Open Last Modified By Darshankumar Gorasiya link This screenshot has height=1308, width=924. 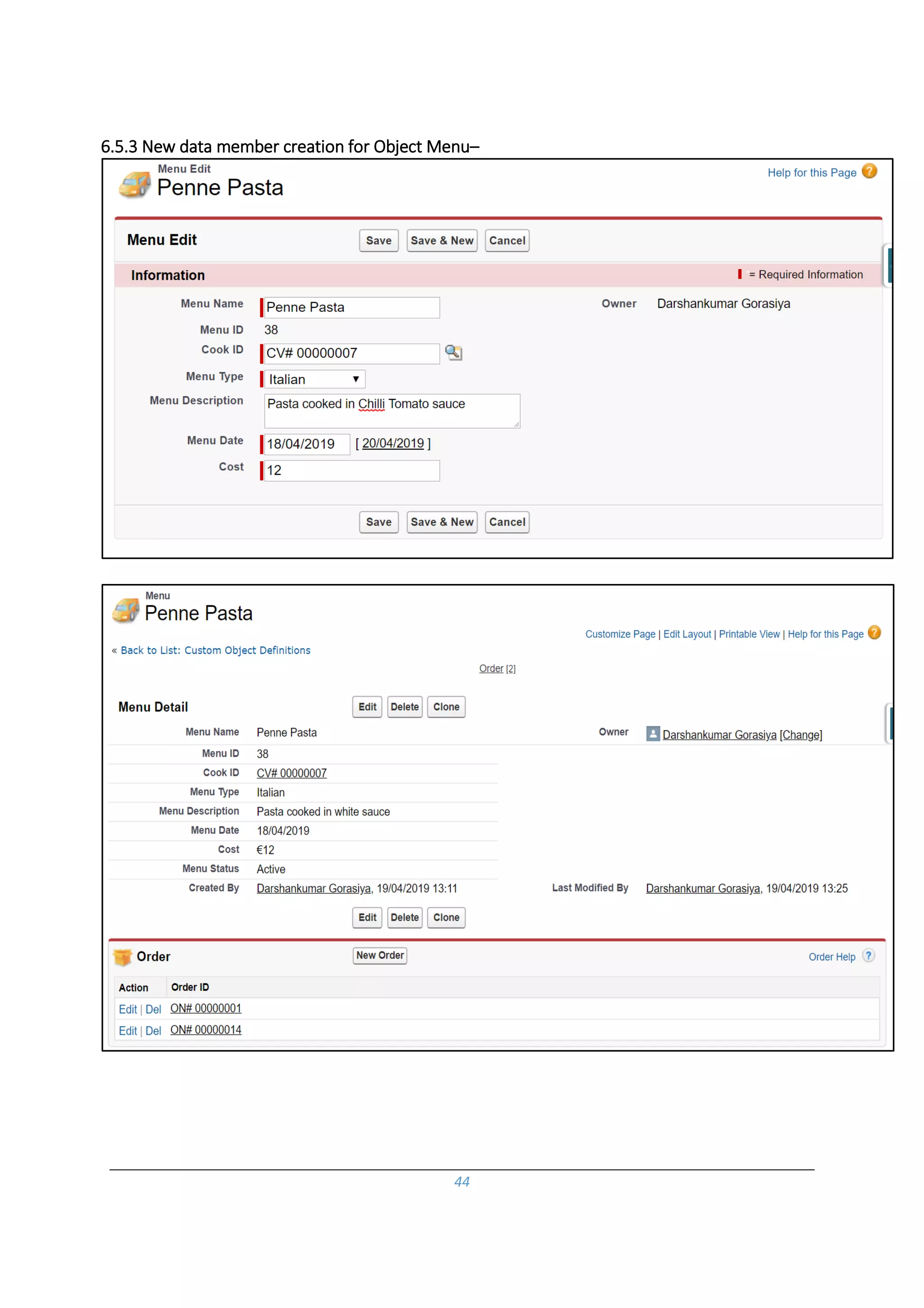click(703, 888)
